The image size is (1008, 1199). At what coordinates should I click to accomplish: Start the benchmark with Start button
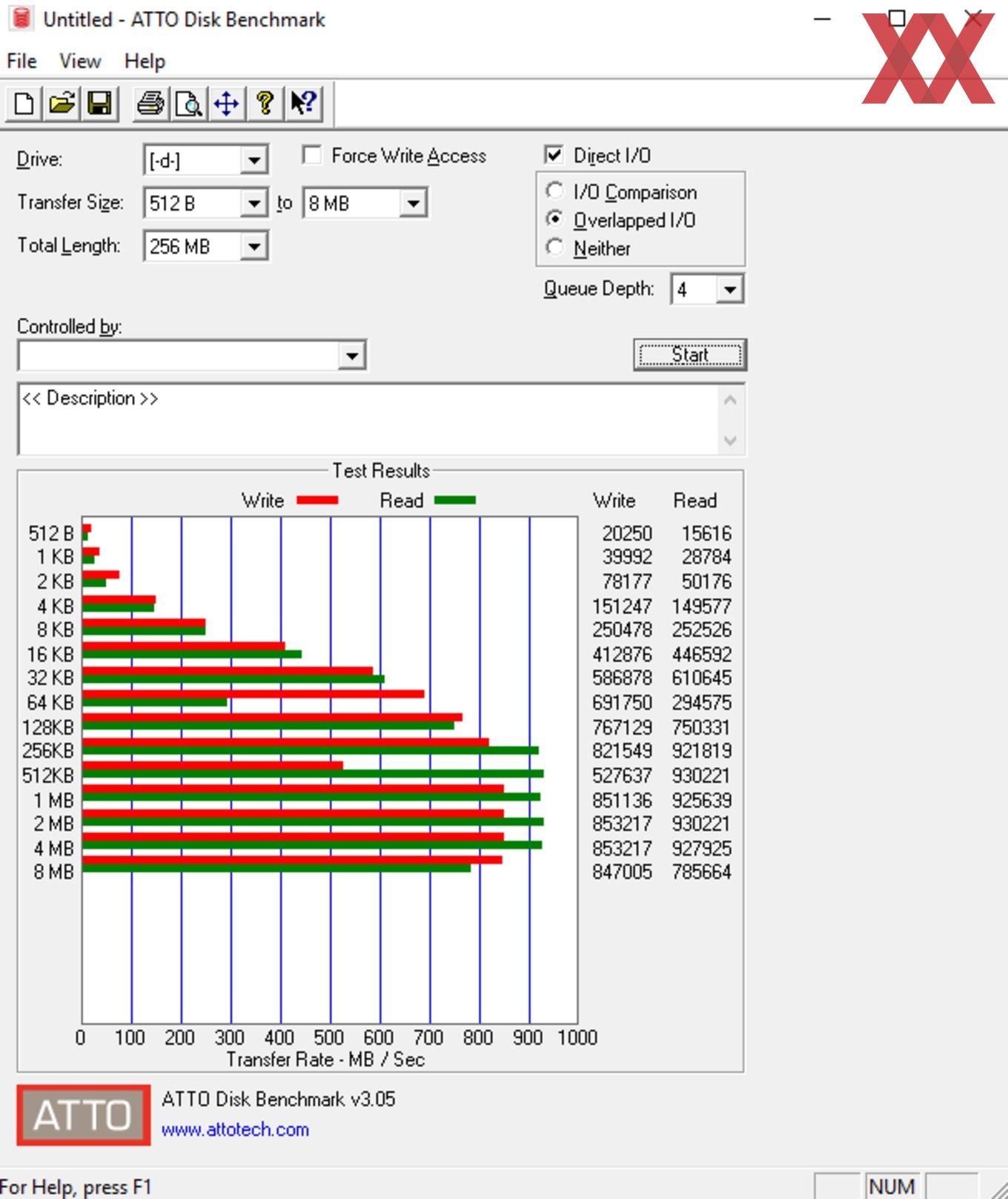(690, 354)
